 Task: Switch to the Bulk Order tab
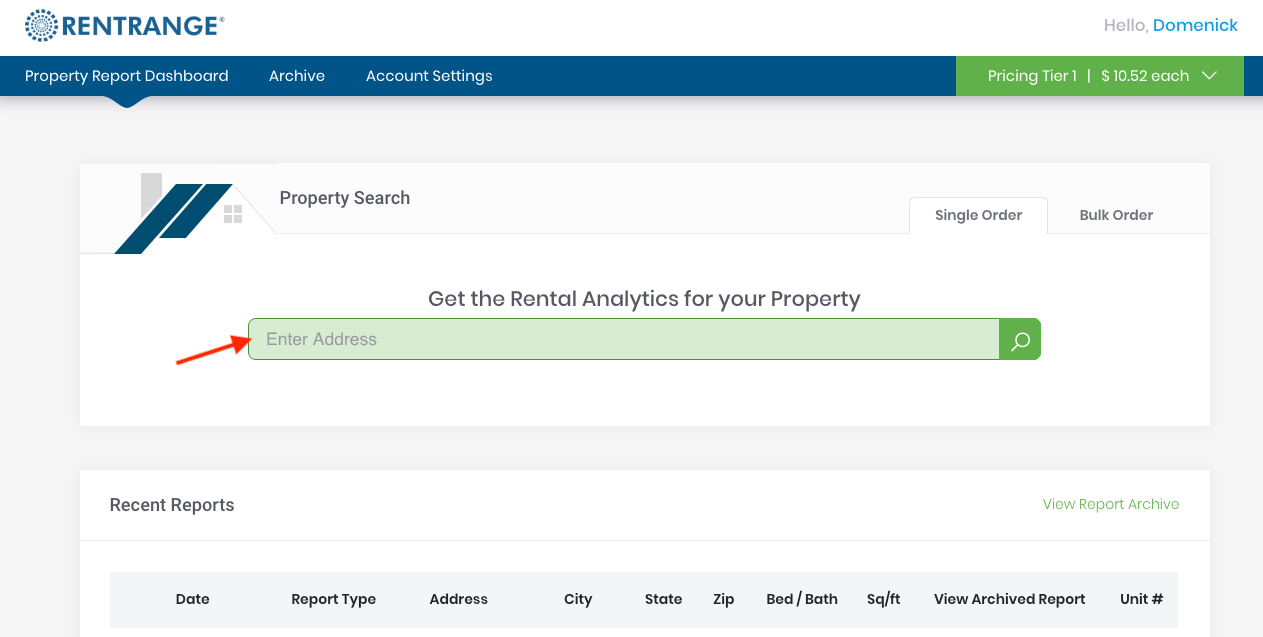click(1116, 215)
